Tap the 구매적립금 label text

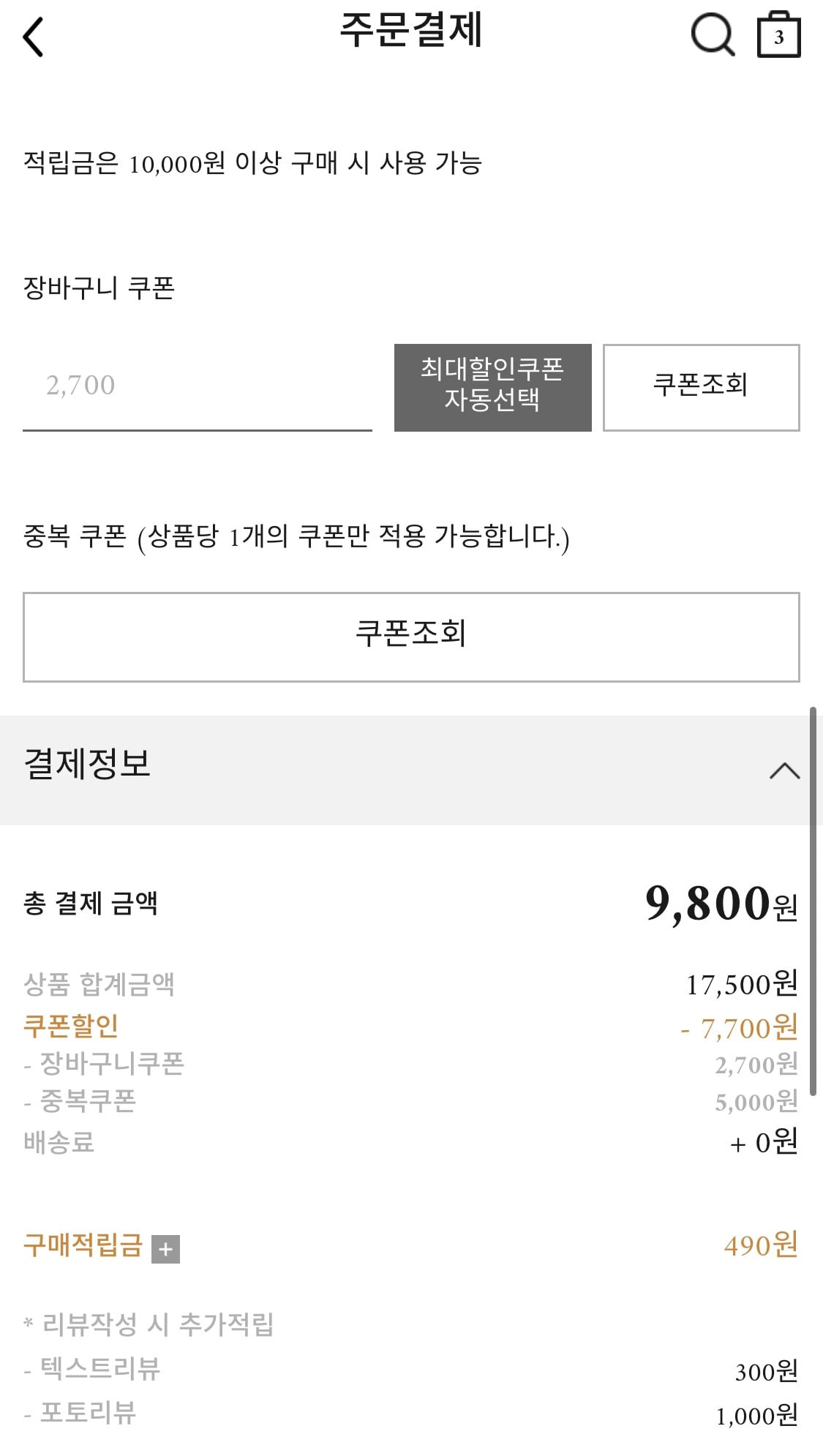pyautogui.click(x=83, y=1245)
